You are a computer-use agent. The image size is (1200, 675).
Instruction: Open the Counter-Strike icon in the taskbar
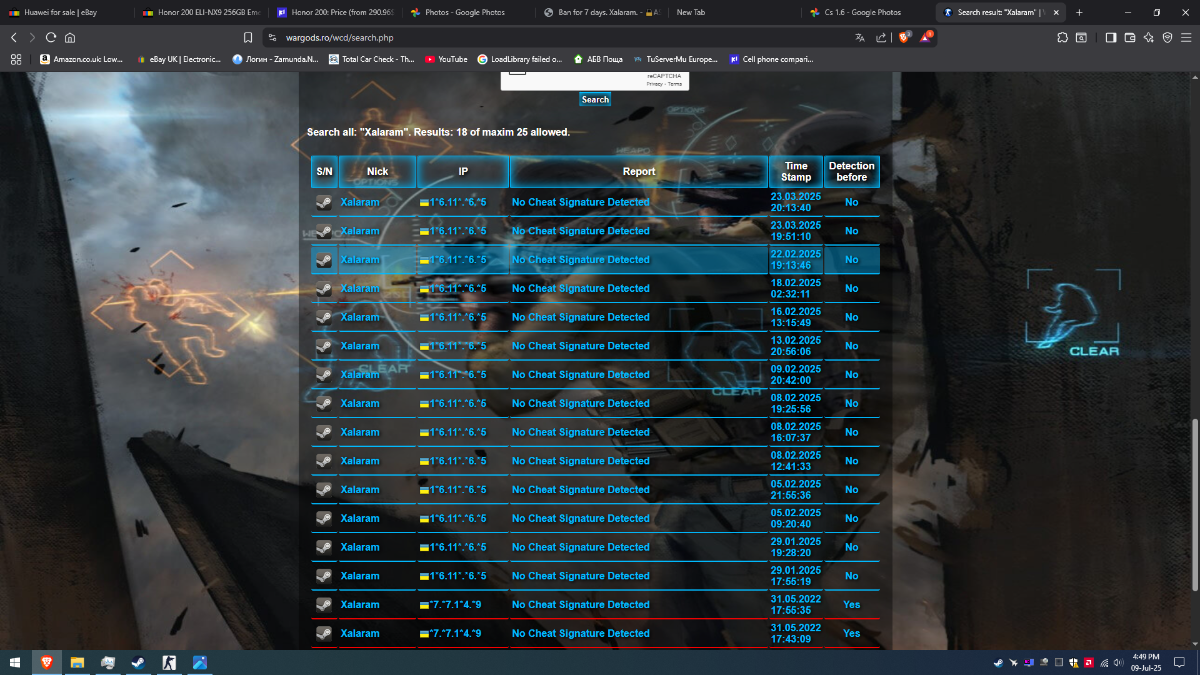click(x=170, y=662)
